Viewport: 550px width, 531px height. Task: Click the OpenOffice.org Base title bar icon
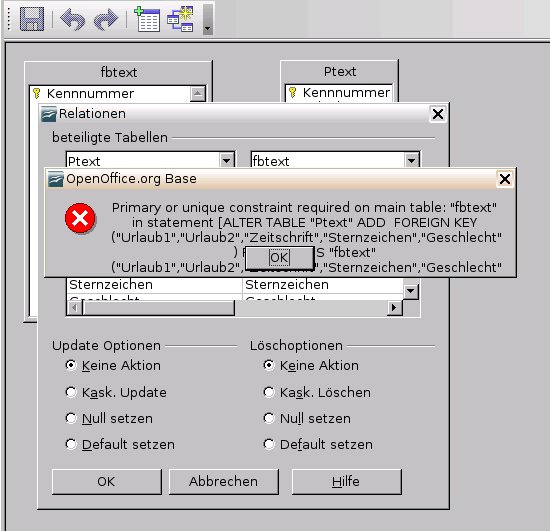coord(55,179)
